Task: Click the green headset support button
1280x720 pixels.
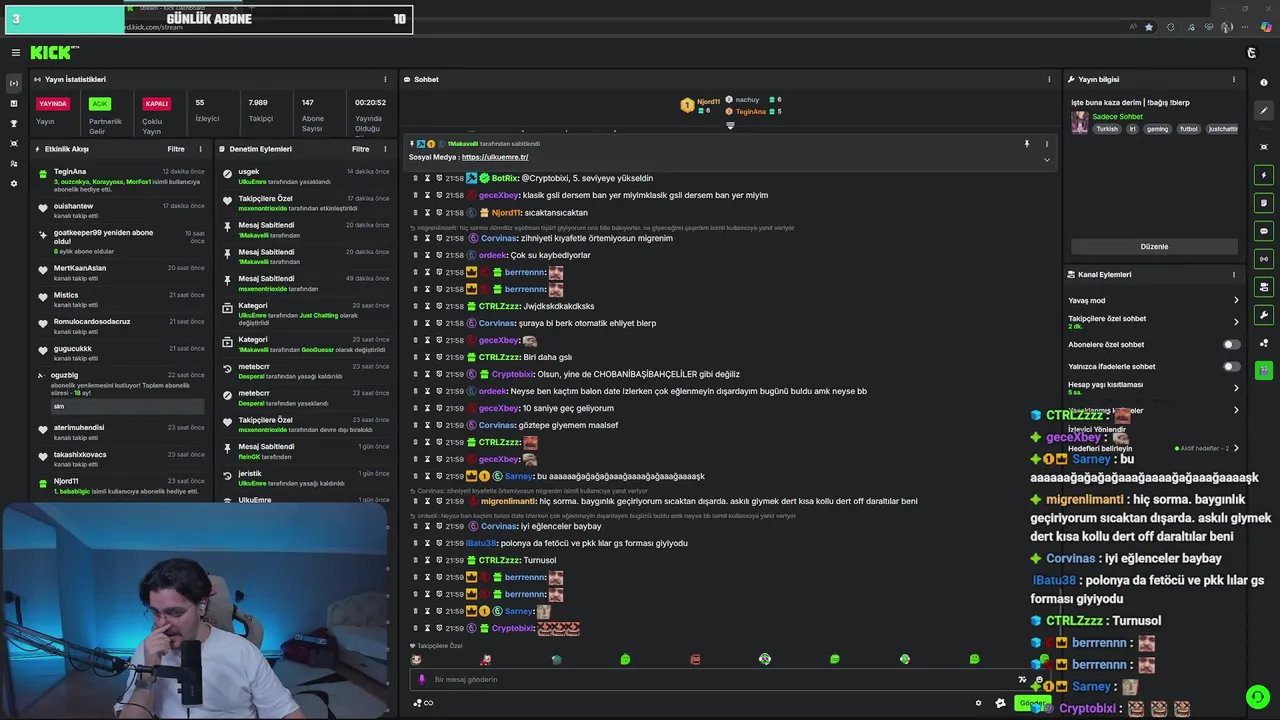Action: click(x=1258, y=697)
